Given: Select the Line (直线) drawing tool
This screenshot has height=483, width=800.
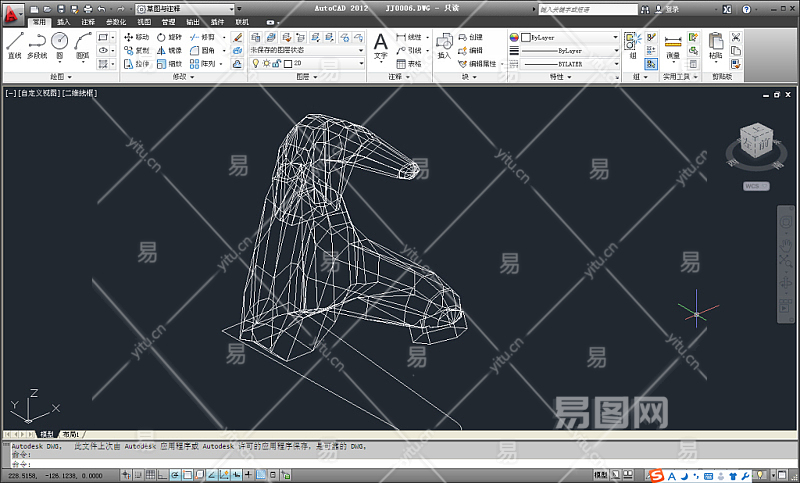Looking at the screenshot, I should [14, 44].
